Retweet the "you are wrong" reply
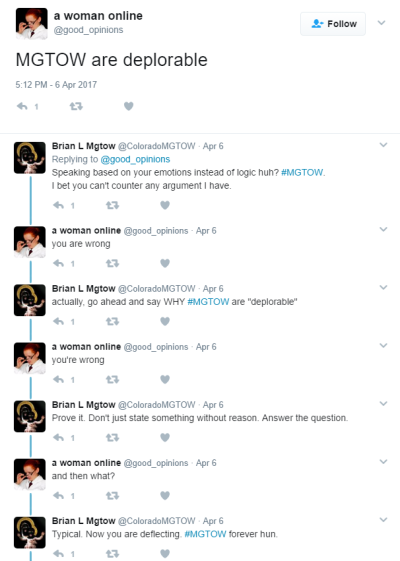Image resolution: width=400 pixels, height=561 pixels. (112, 263)
